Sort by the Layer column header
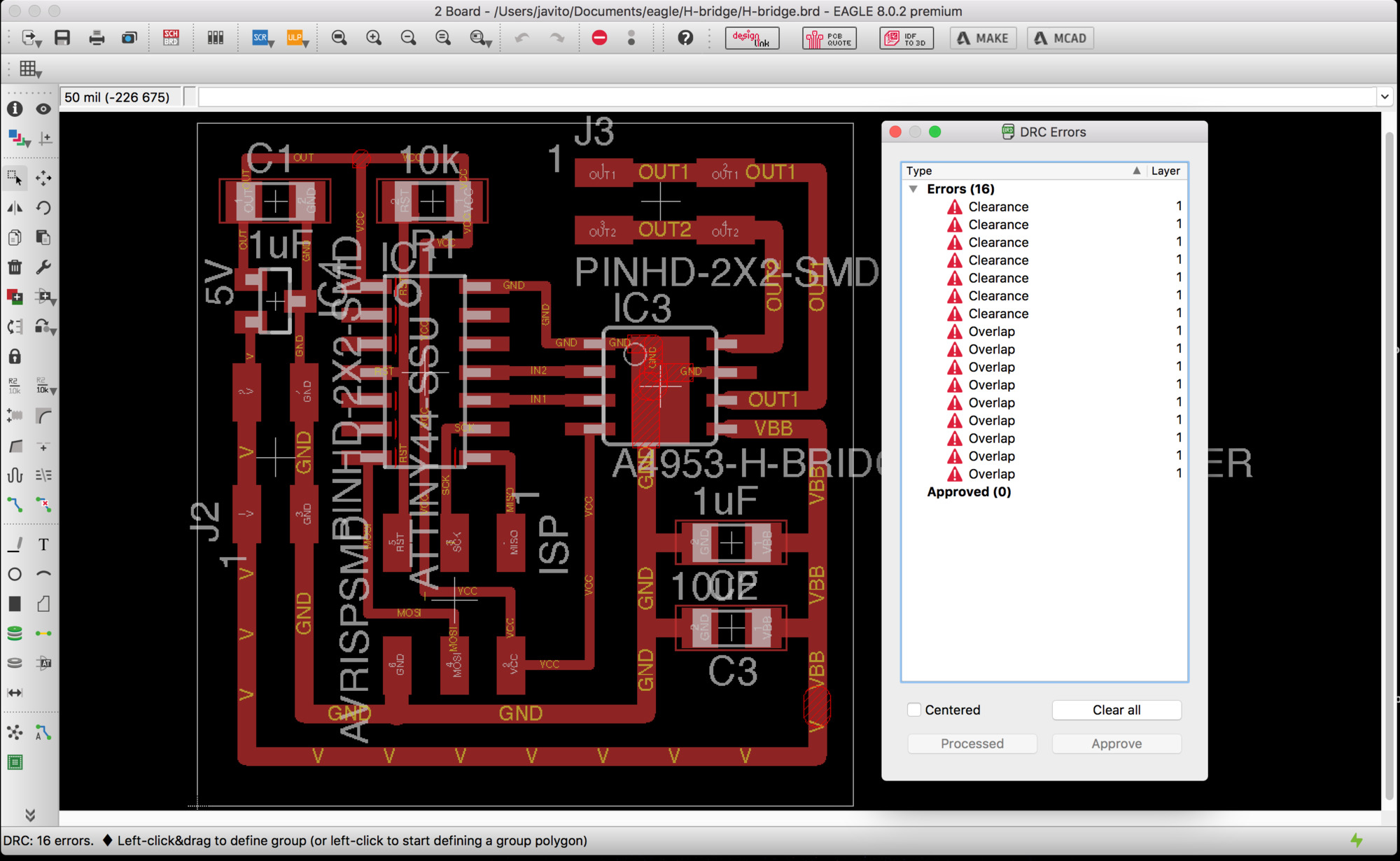1400x861 pixels. [1166, 171]
